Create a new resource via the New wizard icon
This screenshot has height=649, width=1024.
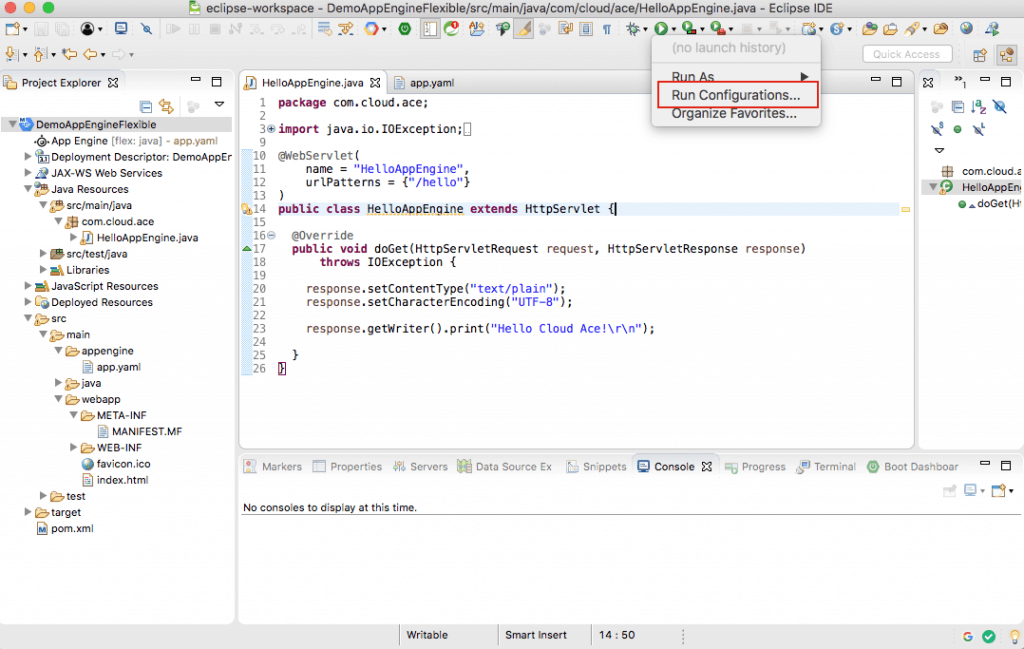pyautogui.click(x=12, y=30)
